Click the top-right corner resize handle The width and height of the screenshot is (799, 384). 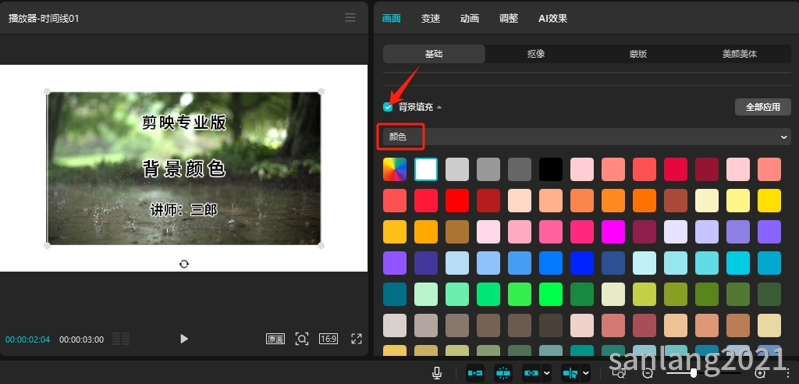click(321, 92)
